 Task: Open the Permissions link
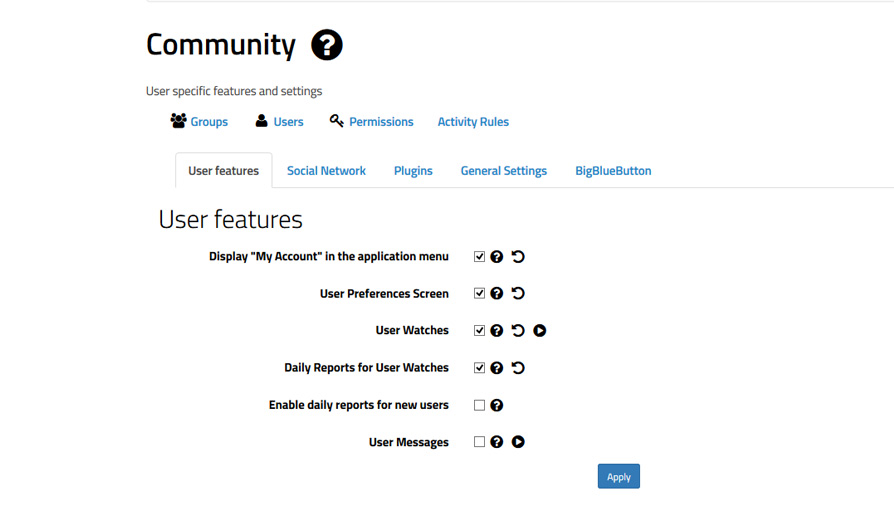click(371, 121)
